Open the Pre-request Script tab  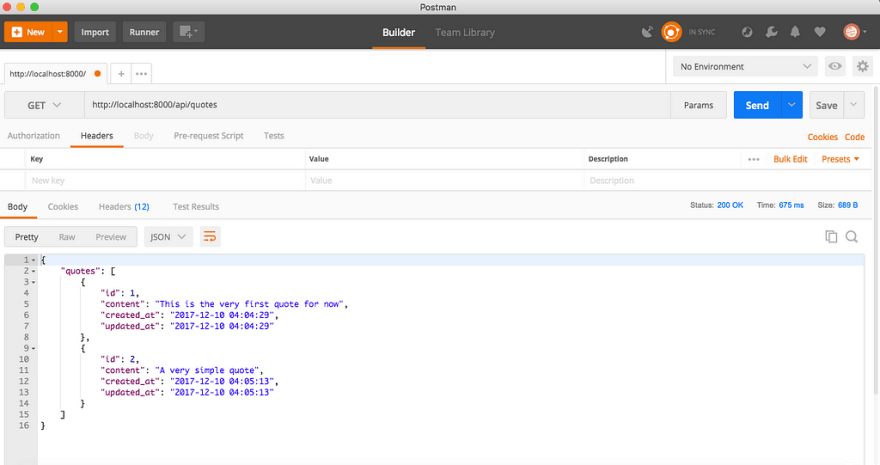(208, 136)
